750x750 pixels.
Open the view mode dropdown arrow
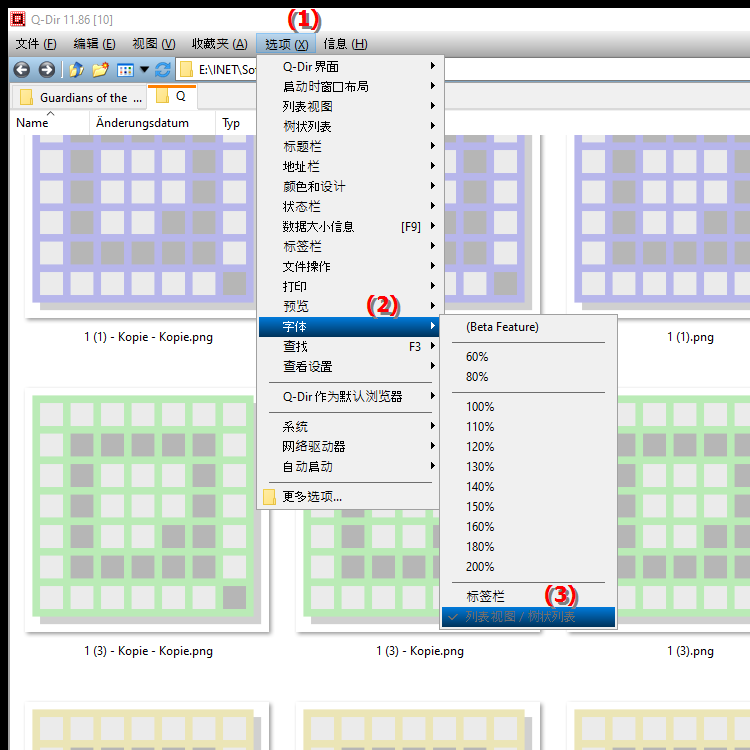[x=144, y=70]
